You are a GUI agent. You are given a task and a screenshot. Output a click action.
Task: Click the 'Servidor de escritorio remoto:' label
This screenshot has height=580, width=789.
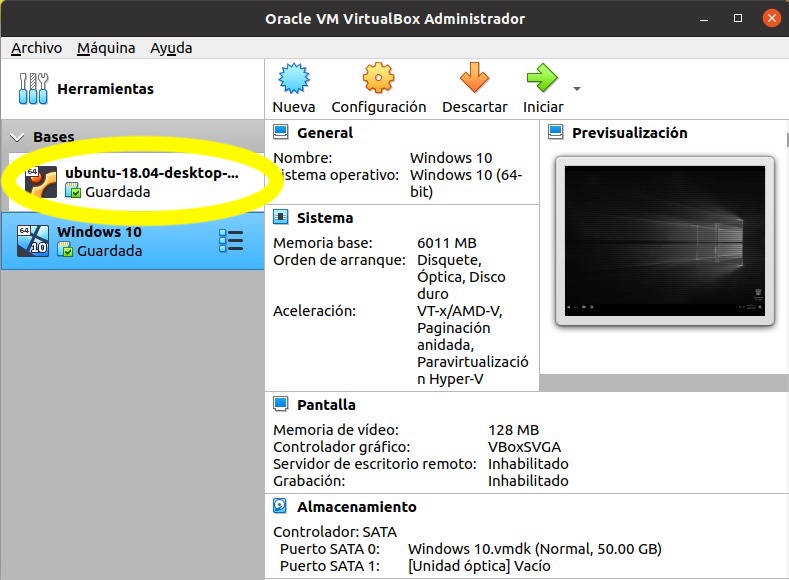(374, 464)
